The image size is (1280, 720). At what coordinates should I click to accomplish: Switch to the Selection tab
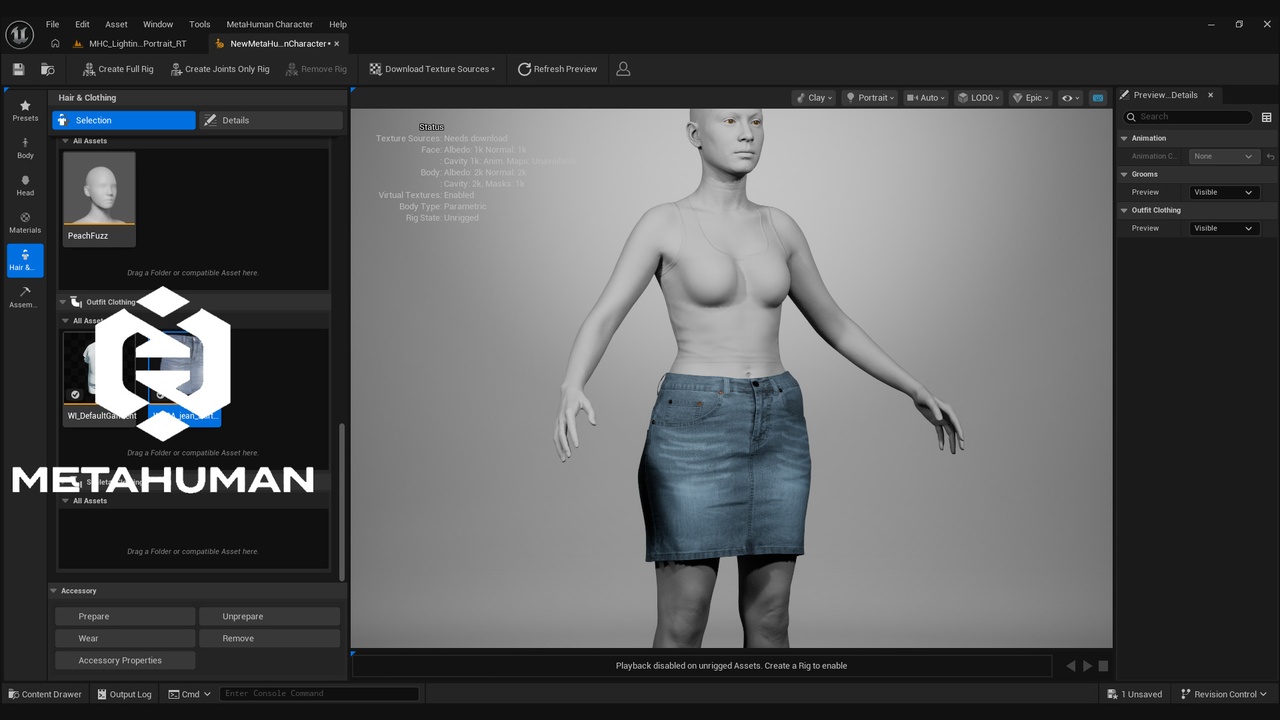pos(124,120)
